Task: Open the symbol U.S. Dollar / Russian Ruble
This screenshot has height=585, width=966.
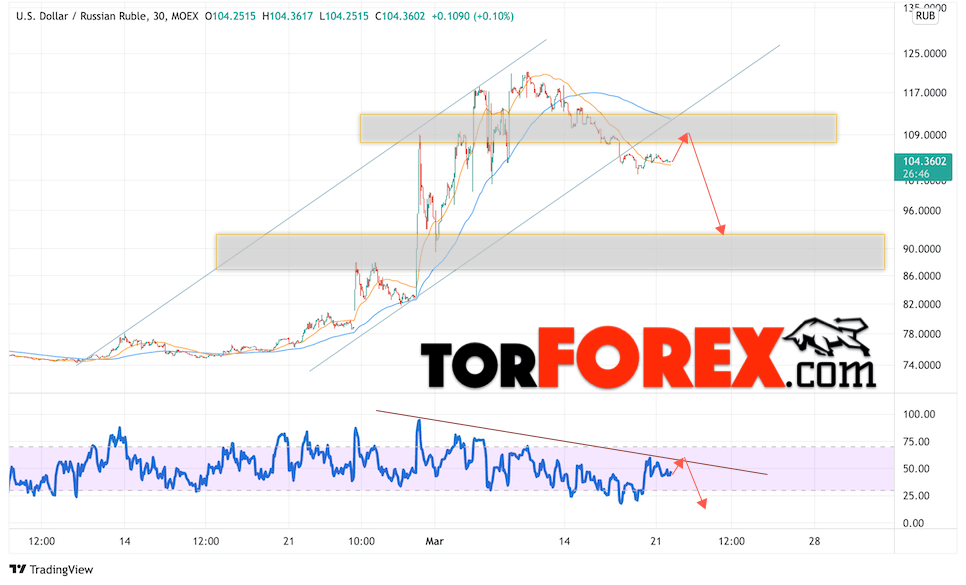Action: point(80,16)
